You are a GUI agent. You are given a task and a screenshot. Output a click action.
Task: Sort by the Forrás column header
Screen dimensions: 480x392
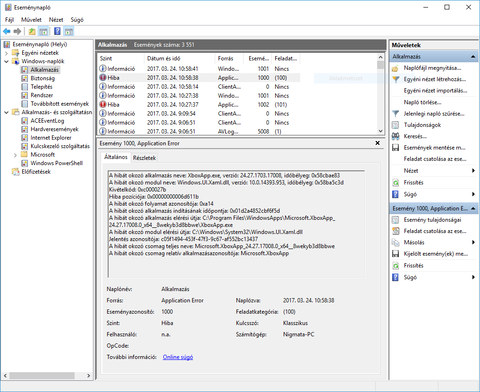tap(229, 58)
